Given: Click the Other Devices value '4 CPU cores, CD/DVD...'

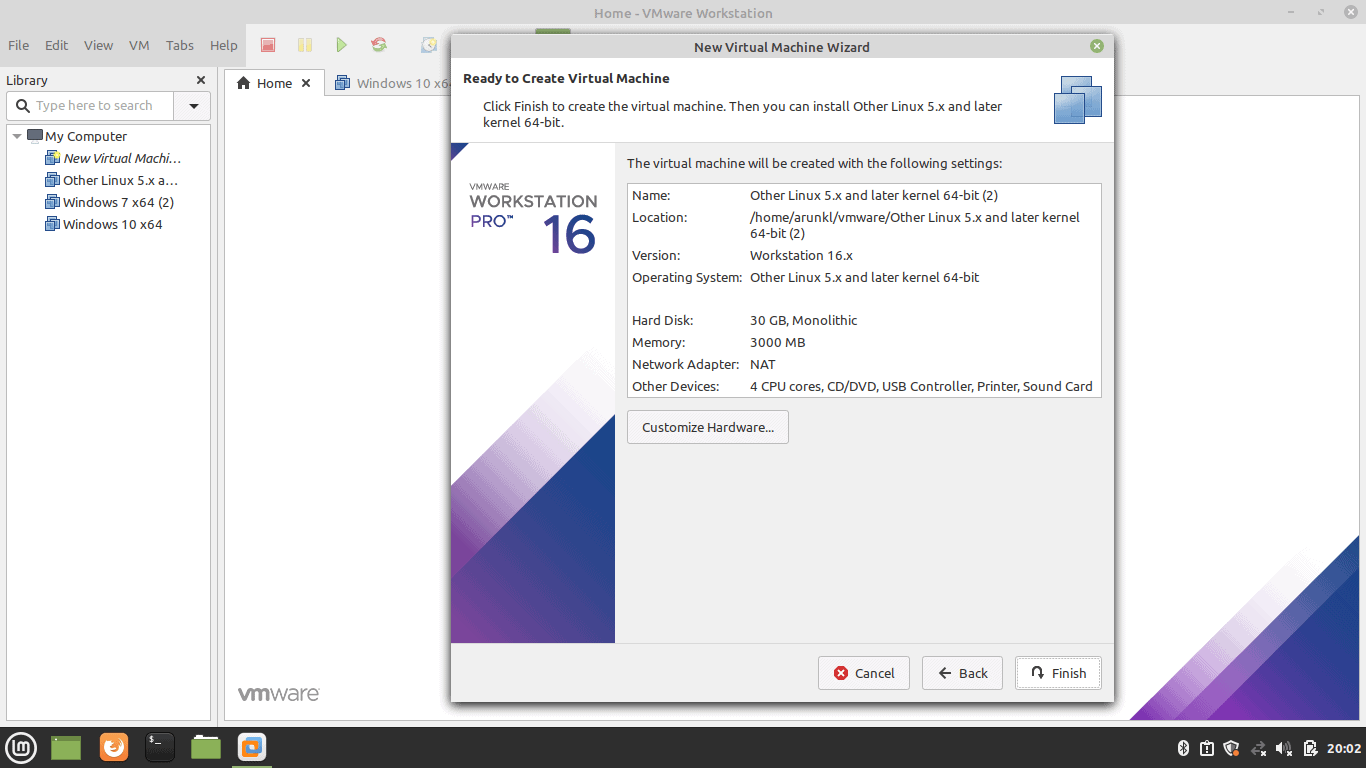Looking at the screenshot, I should (x=921, y=386).
